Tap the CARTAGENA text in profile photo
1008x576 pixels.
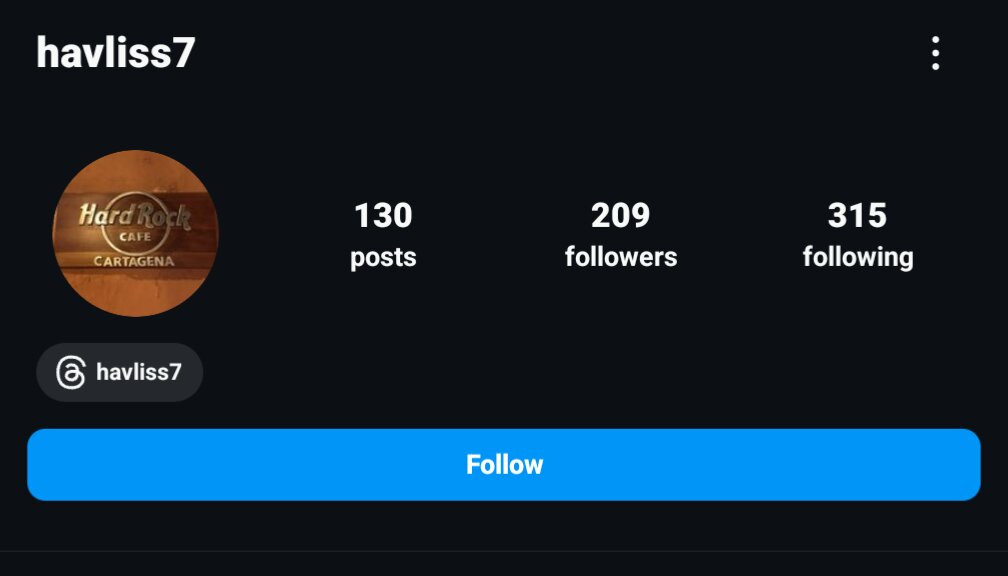(x=134, y=262)
